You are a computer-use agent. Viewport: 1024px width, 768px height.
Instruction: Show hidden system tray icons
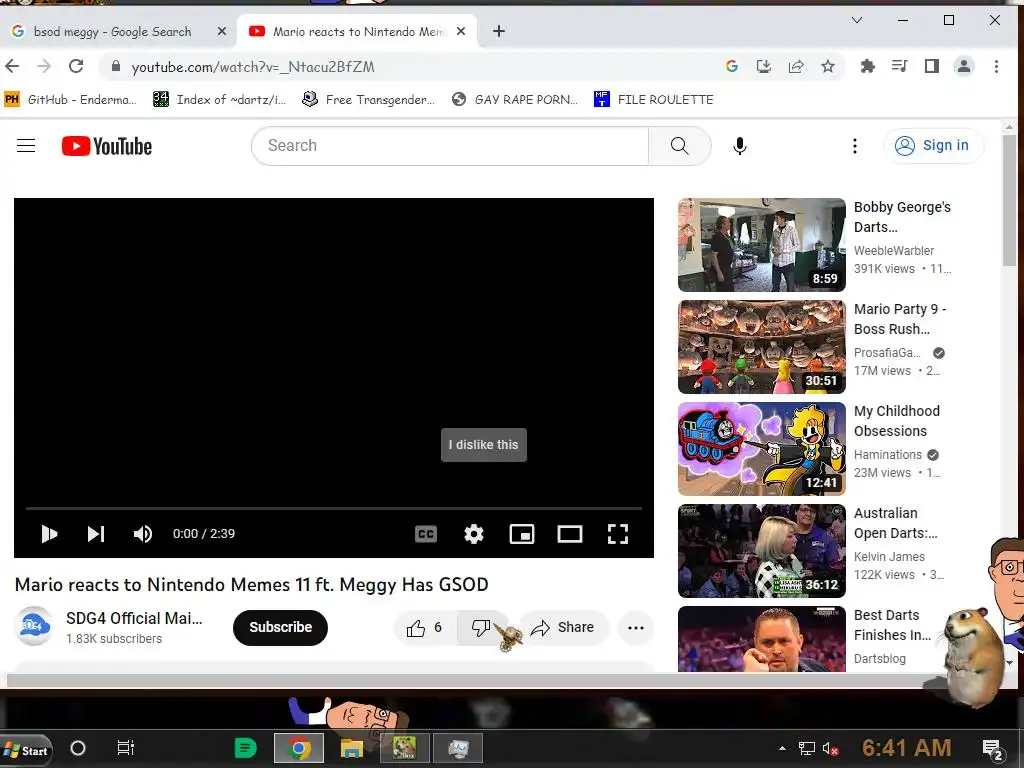782,748
